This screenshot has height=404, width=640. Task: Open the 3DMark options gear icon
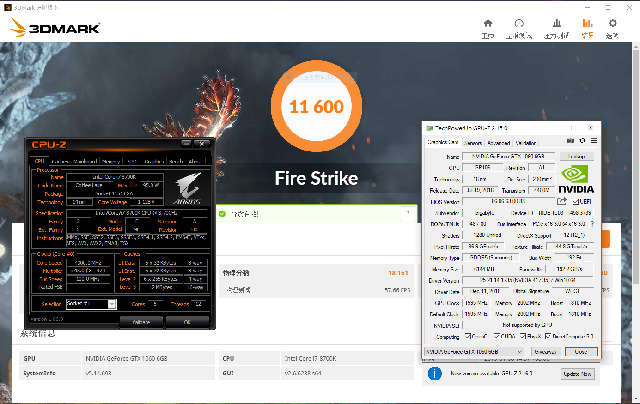click(613, 23)
